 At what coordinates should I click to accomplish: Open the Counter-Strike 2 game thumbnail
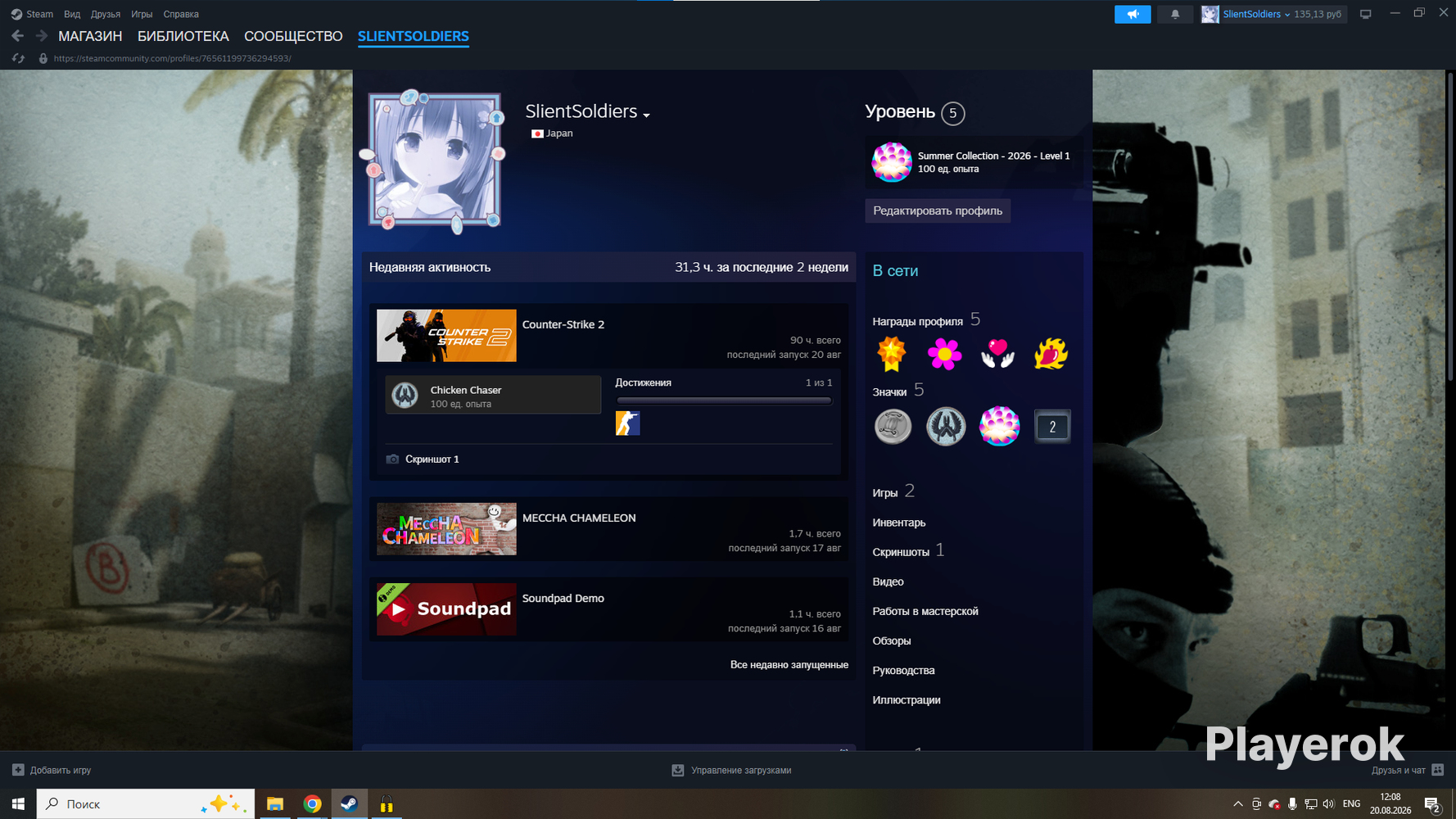(446, 336)
